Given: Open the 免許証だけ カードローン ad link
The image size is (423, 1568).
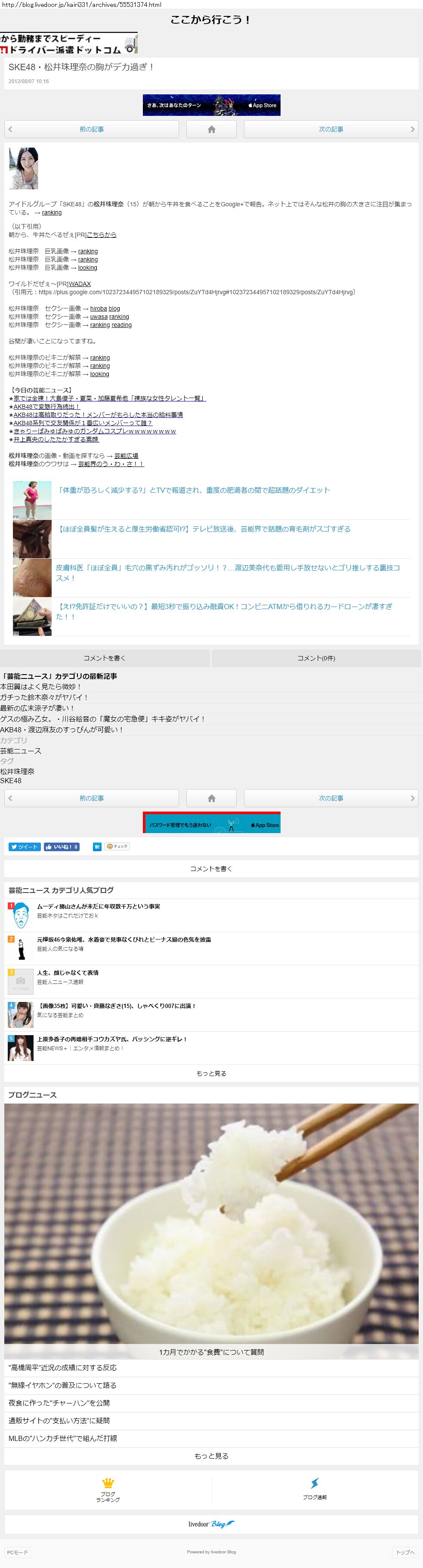Looking at the screenshot, I should 224,612.
